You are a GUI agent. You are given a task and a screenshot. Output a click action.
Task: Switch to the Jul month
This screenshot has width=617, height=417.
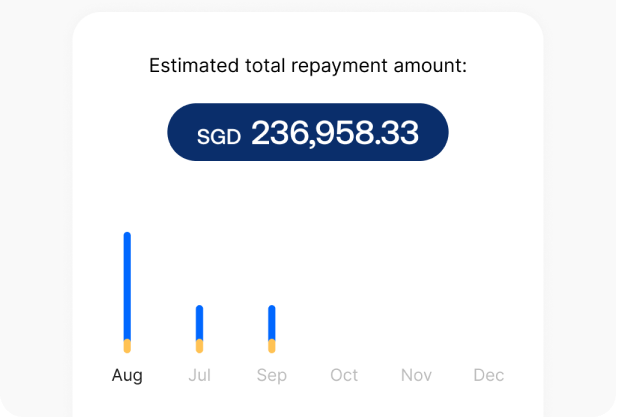(x=200, y=376)
